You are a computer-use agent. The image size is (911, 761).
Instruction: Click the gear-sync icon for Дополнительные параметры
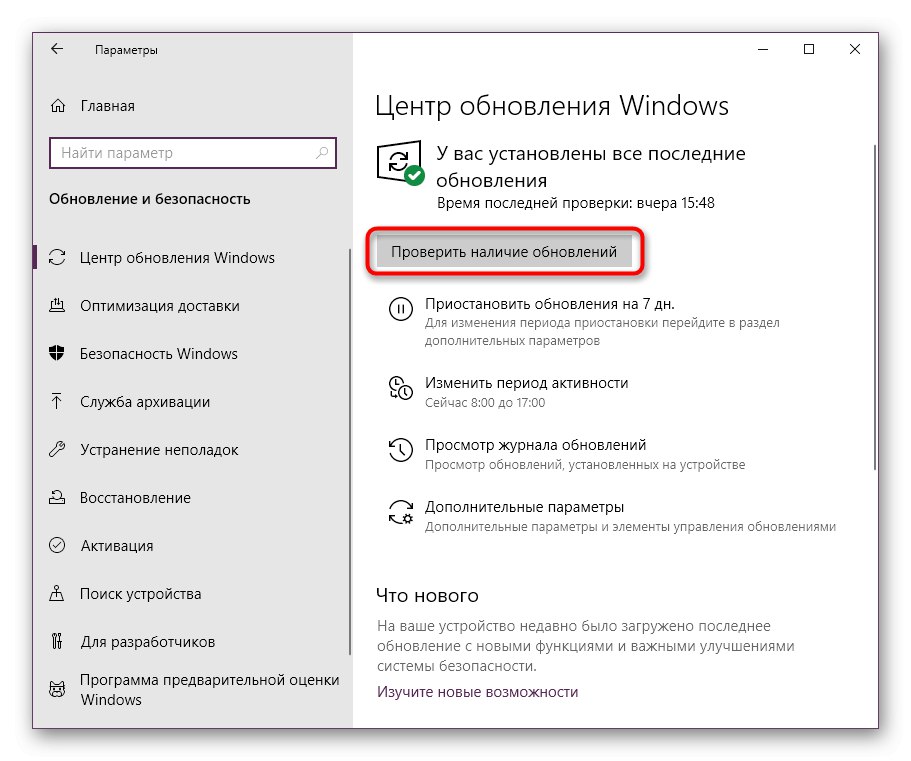click(400, 512)
